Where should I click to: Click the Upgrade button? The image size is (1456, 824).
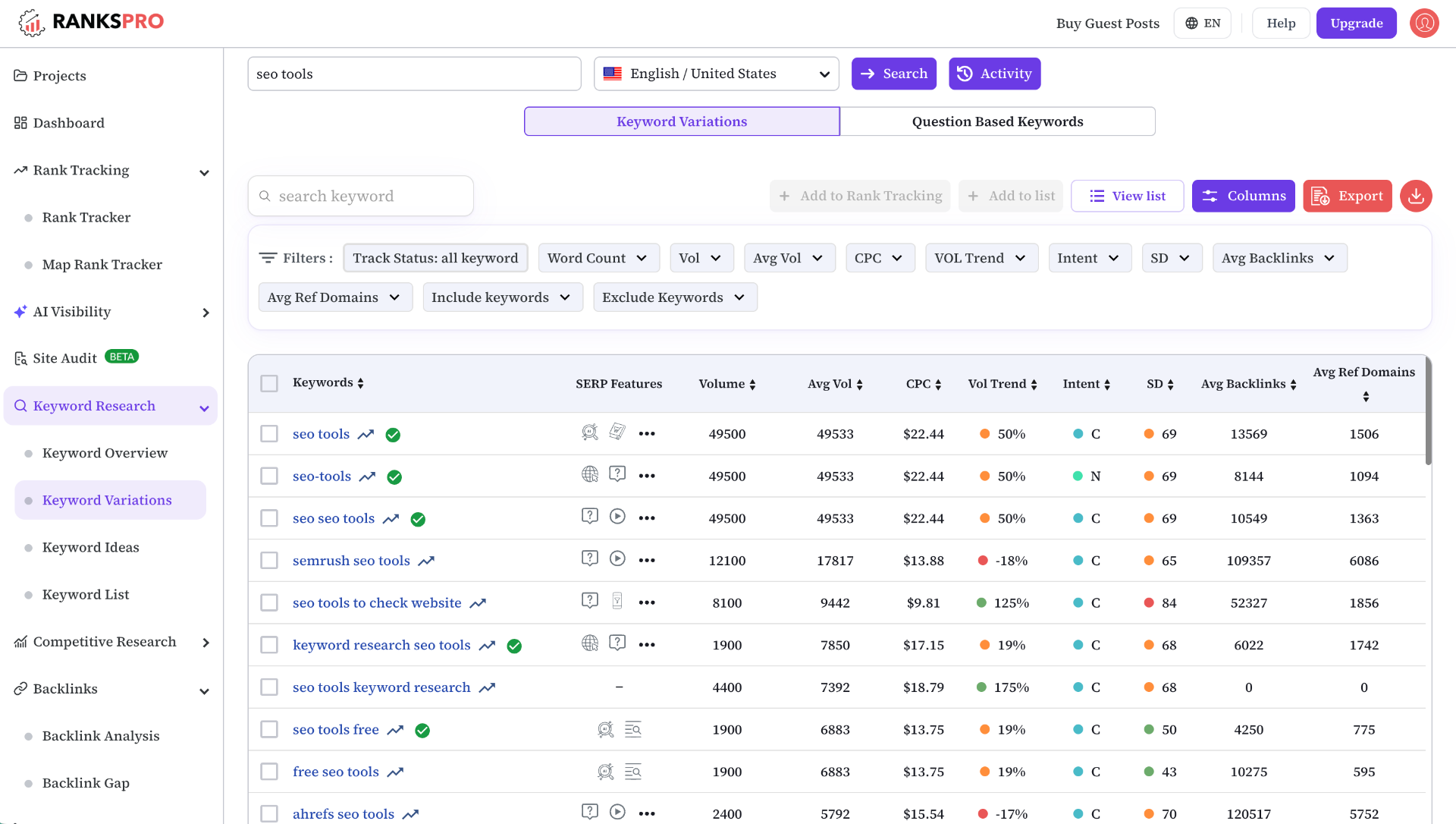[x=1356, y=23]
